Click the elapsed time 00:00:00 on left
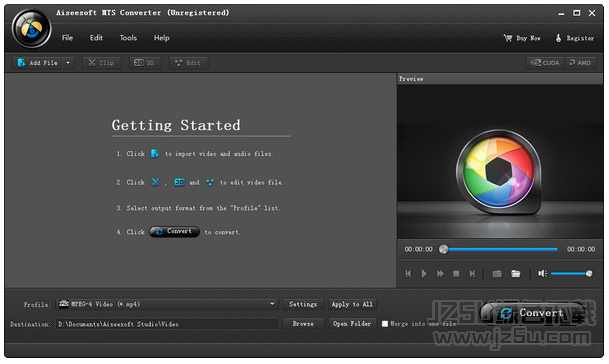Screen dimensions: 609x364 pos(418,249)
